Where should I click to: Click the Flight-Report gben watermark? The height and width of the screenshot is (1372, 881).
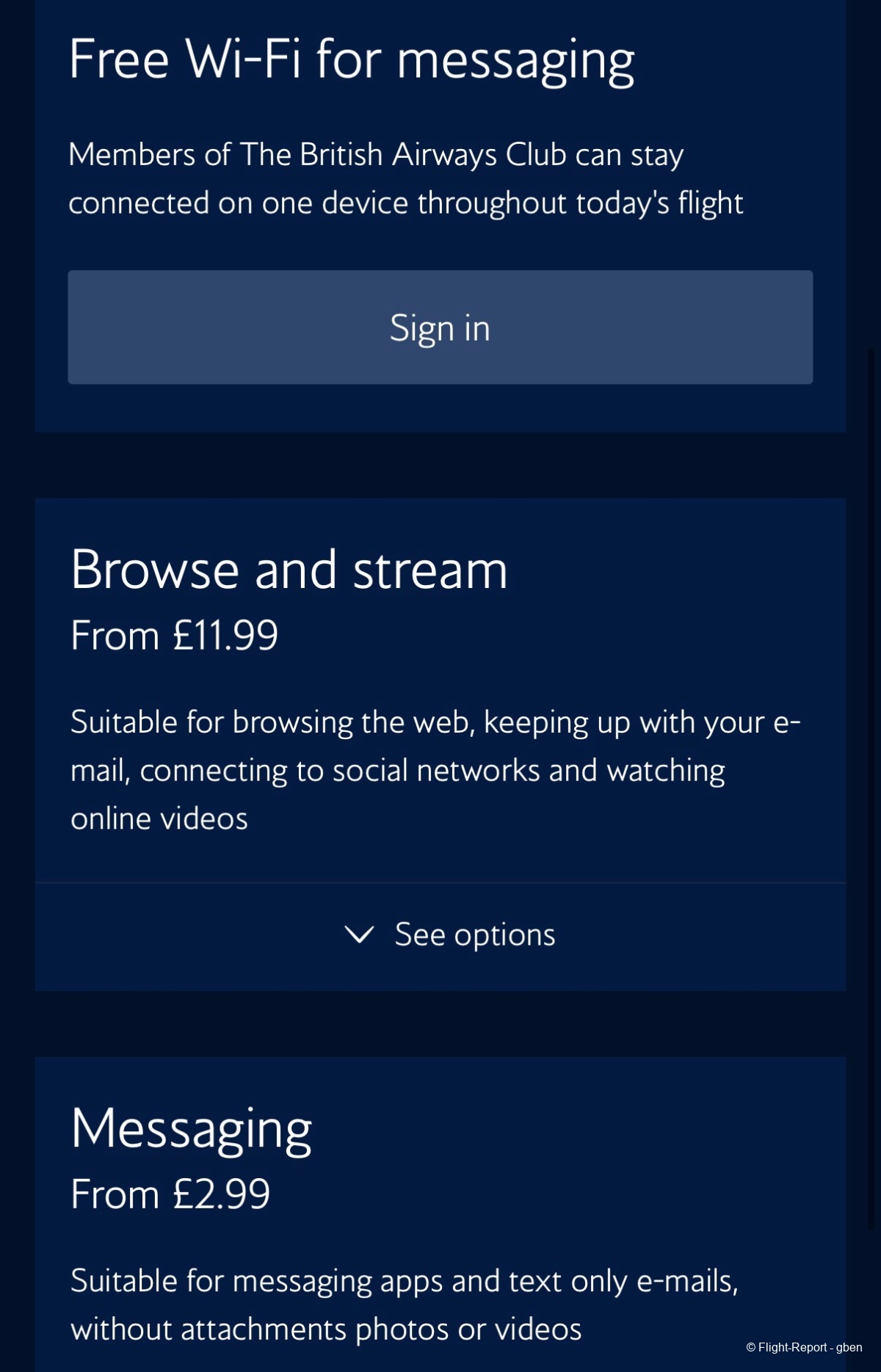tap(804, 1347)
